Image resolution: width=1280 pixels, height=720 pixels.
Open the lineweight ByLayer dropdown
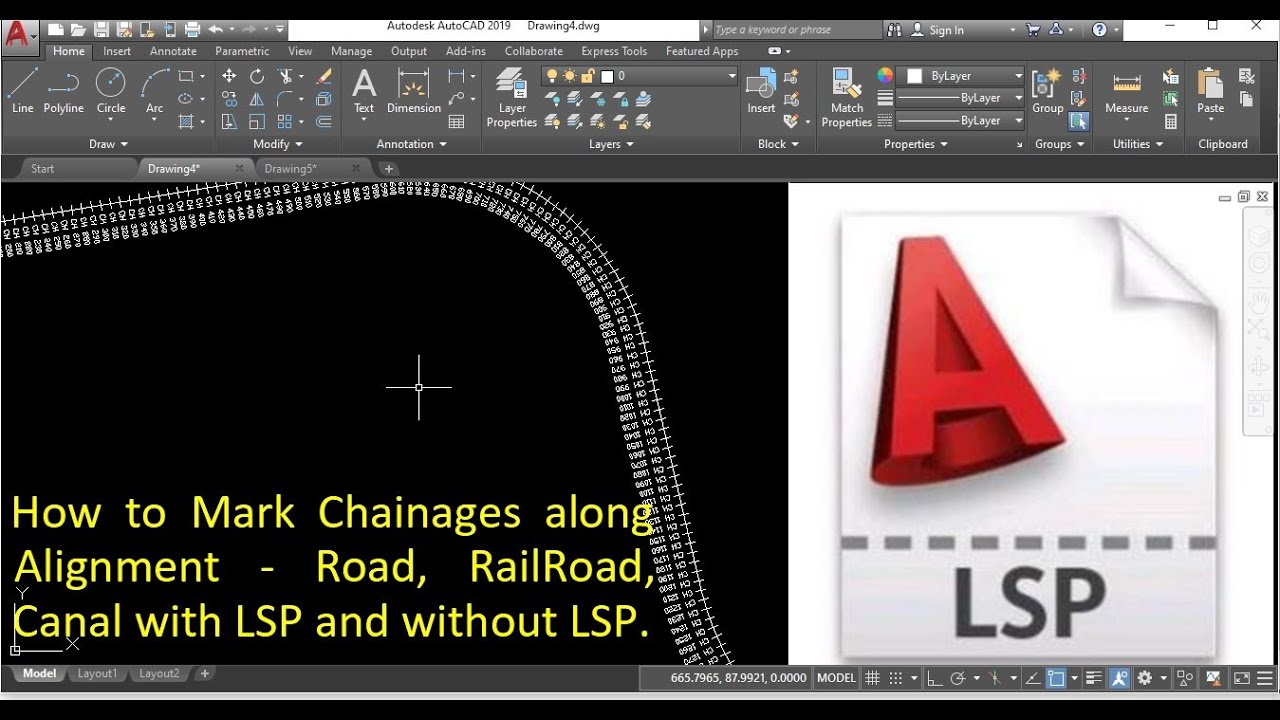click(959, 98)
